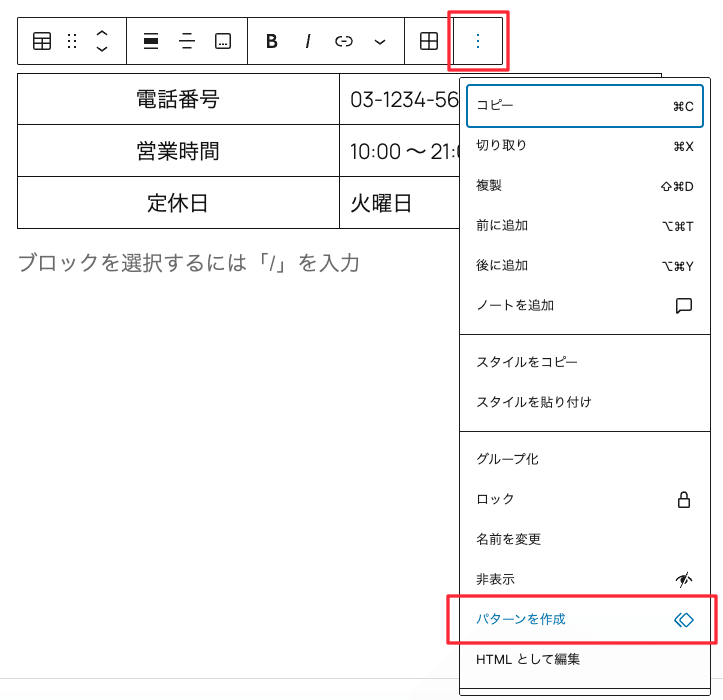
Task: Select パターンを作成 menu item
Action: click(585, 619)
